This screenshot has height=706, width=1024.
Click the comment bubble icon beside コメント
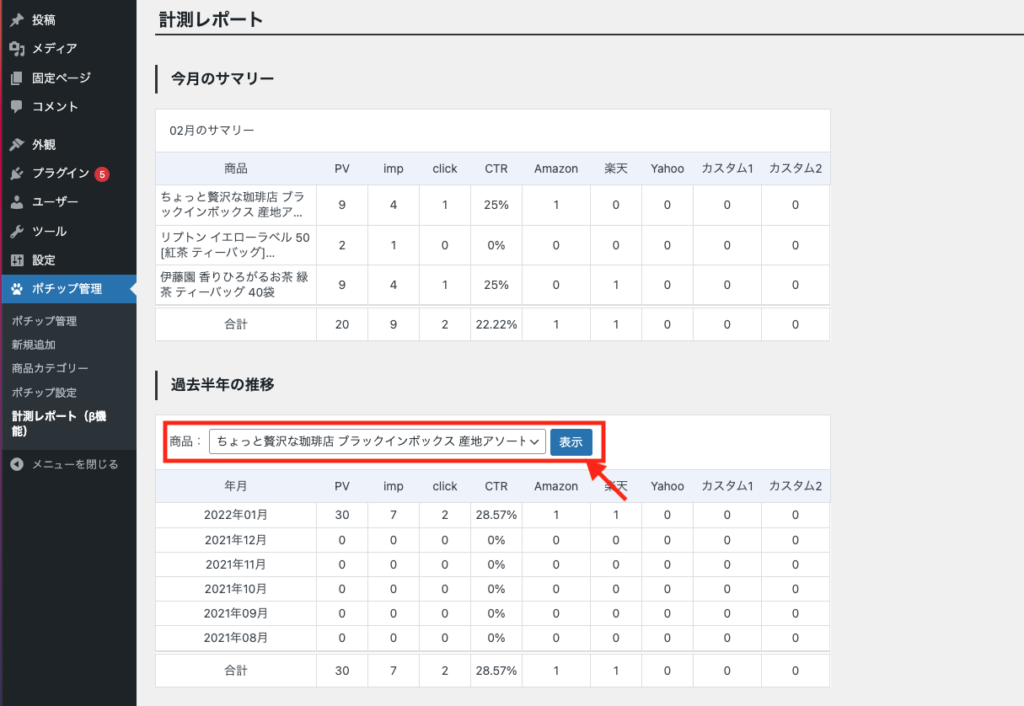tap(17, 106)
